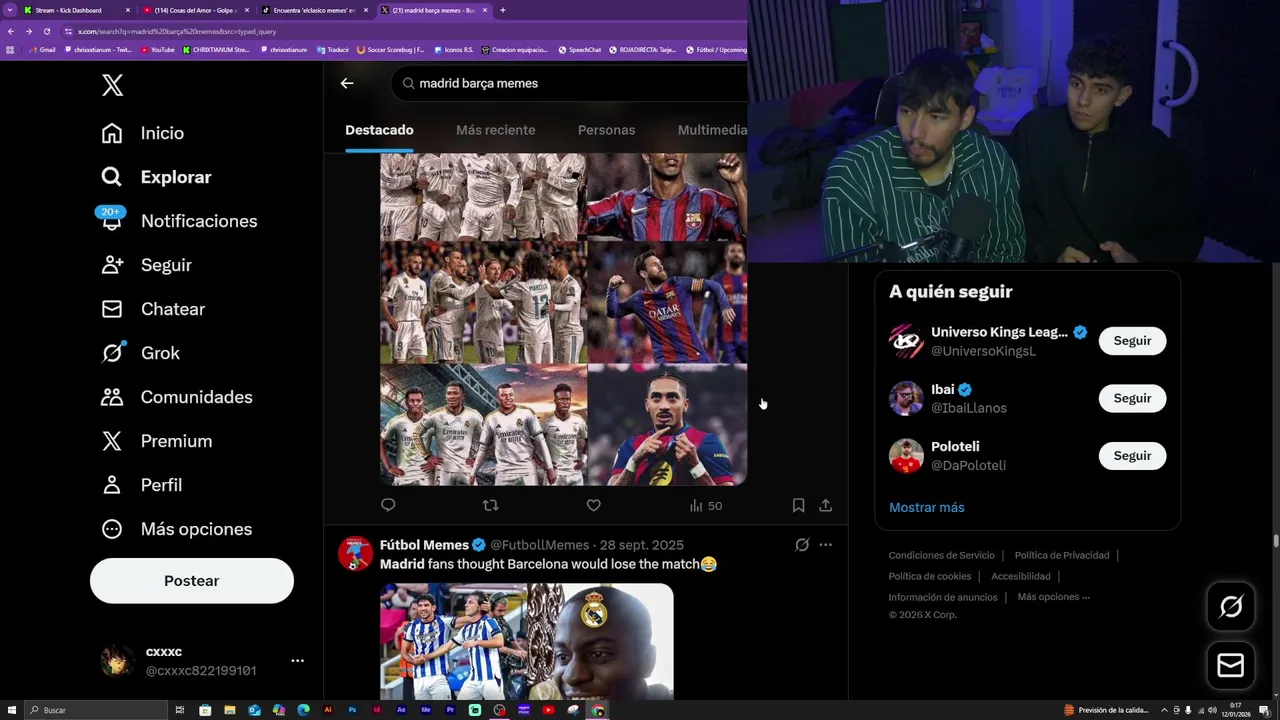Like the image collage post
This screenshot has width=1280, height=720.
pyautogui.click(x=593, y=505)
